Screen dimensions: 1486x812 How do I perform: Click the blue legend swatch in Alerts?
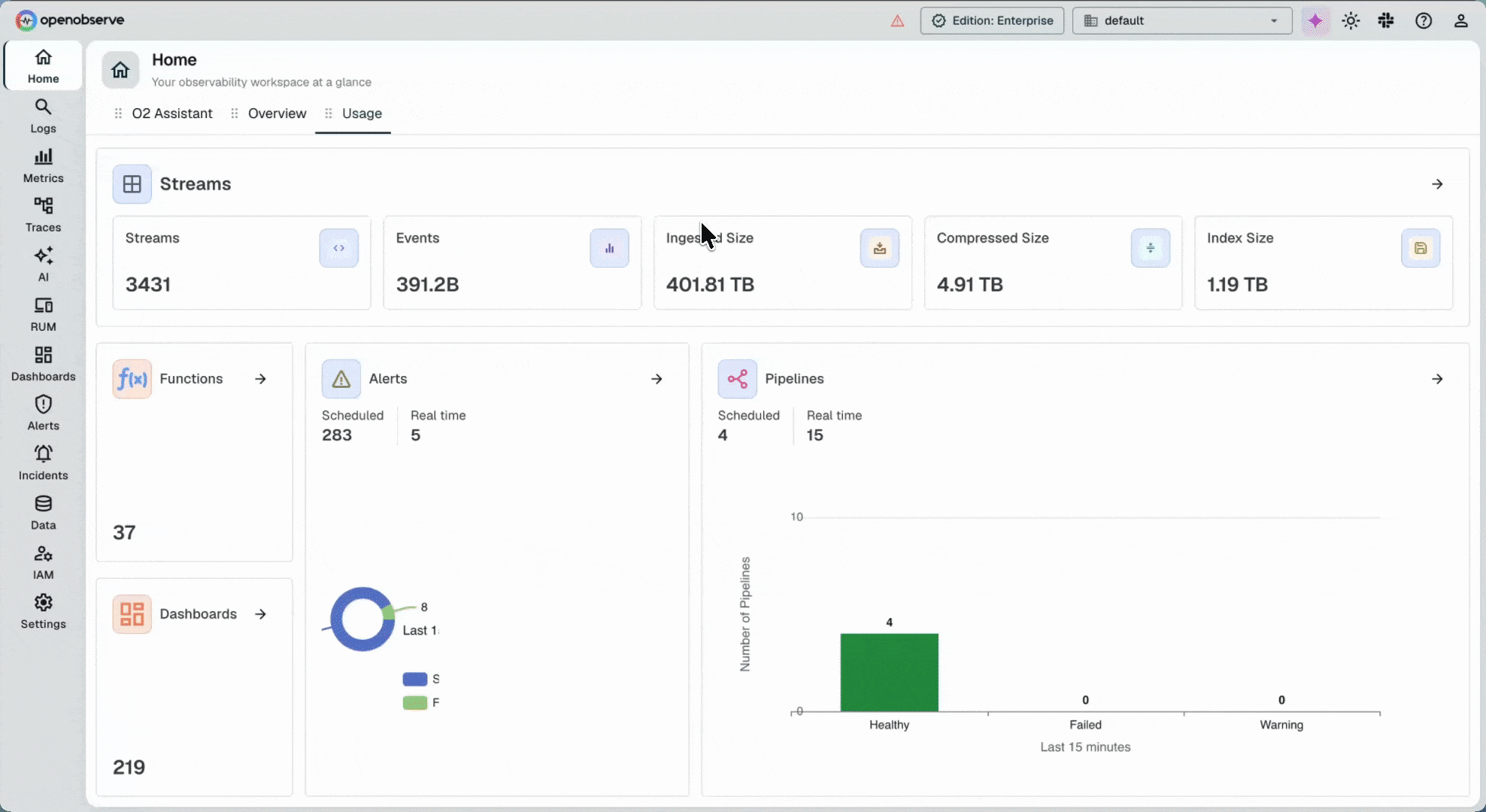415,679
